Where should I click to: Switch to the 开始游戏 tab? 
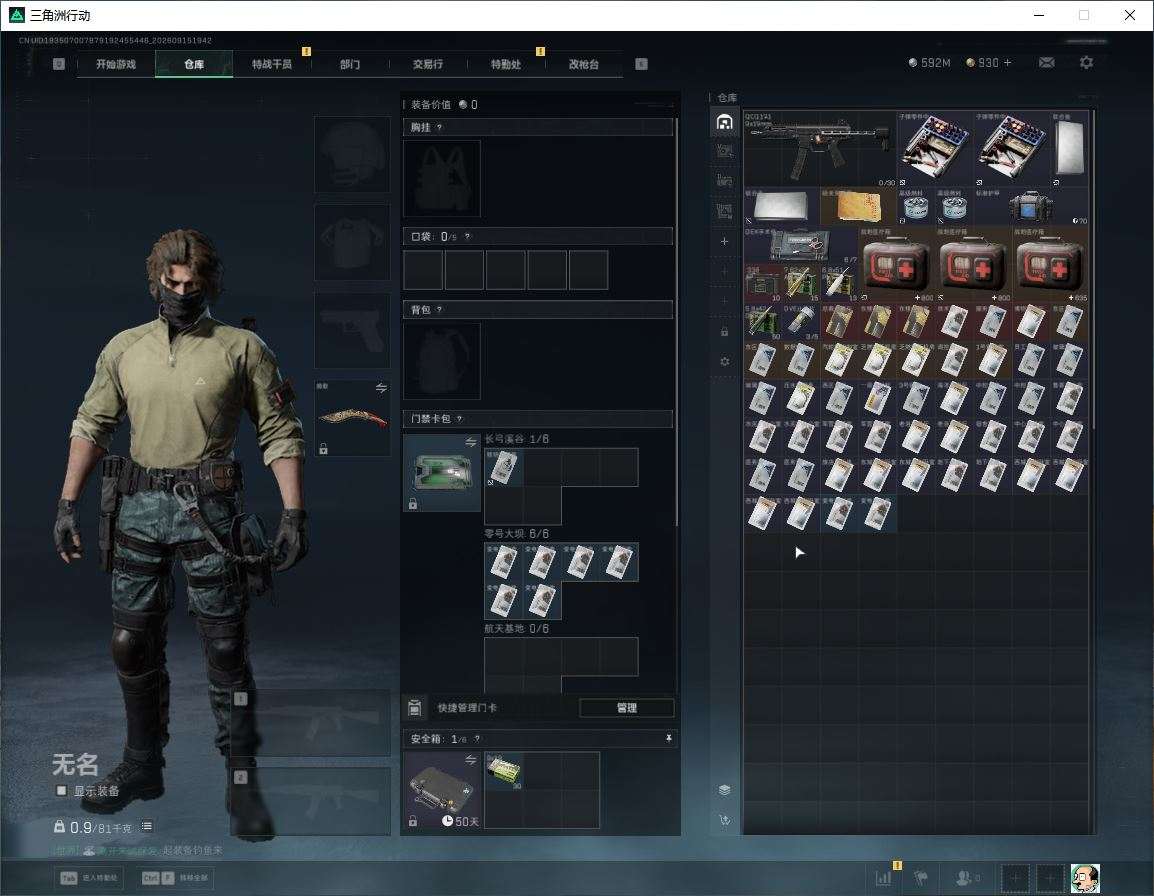pos(116,64)
